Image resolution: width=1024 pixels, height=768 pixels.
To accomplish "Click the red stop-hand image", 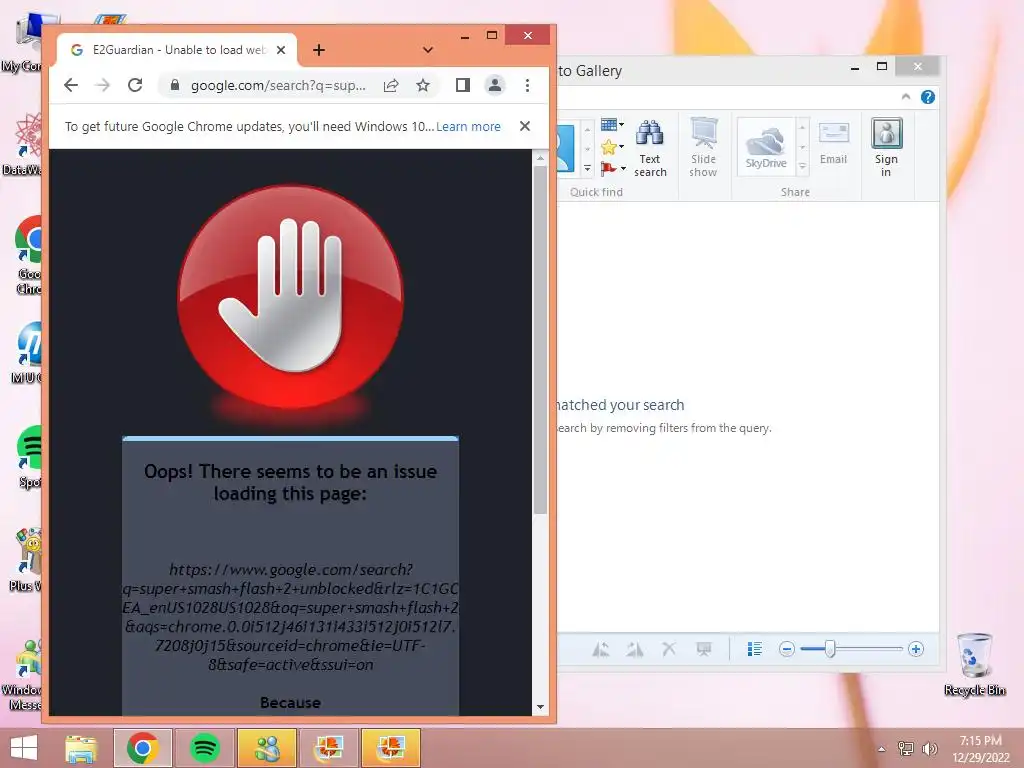I will pyautogui.click(x=291, y=297).
